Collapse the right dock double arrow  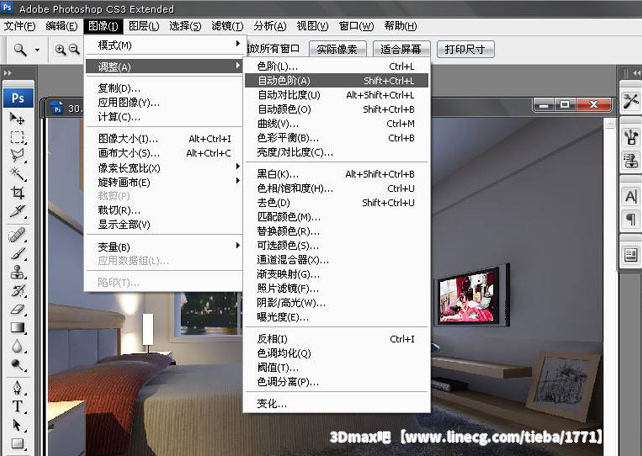point(637,73)
